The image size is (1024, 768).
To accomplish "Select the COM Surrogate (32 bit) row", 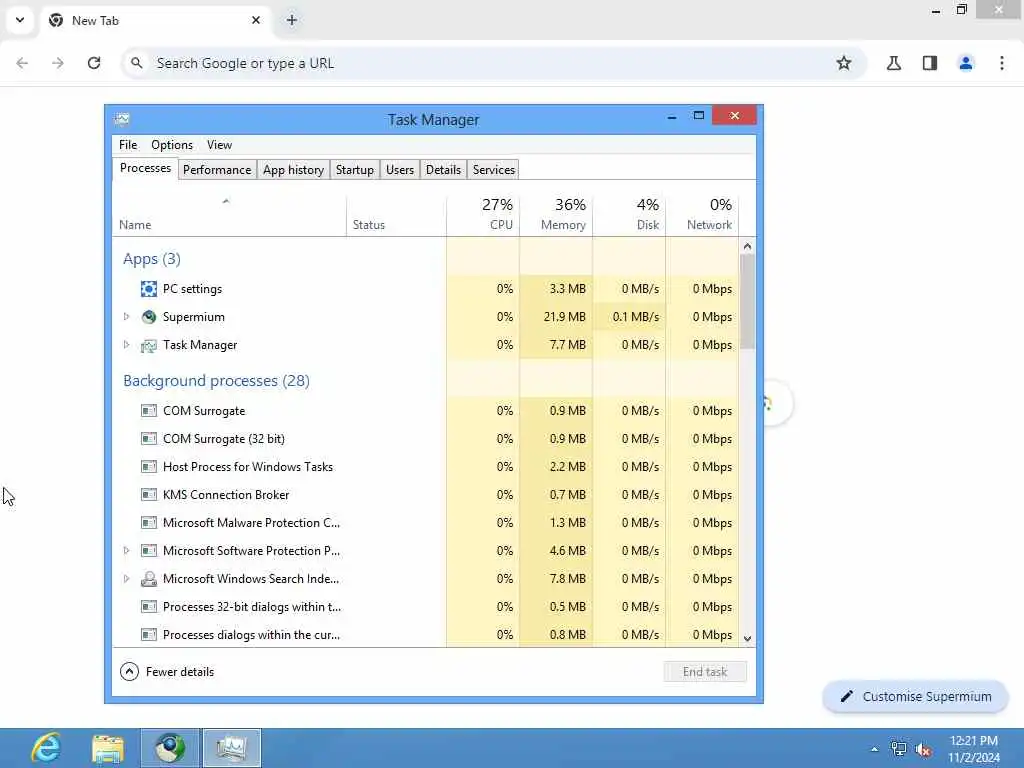I will tap(426, 439).
